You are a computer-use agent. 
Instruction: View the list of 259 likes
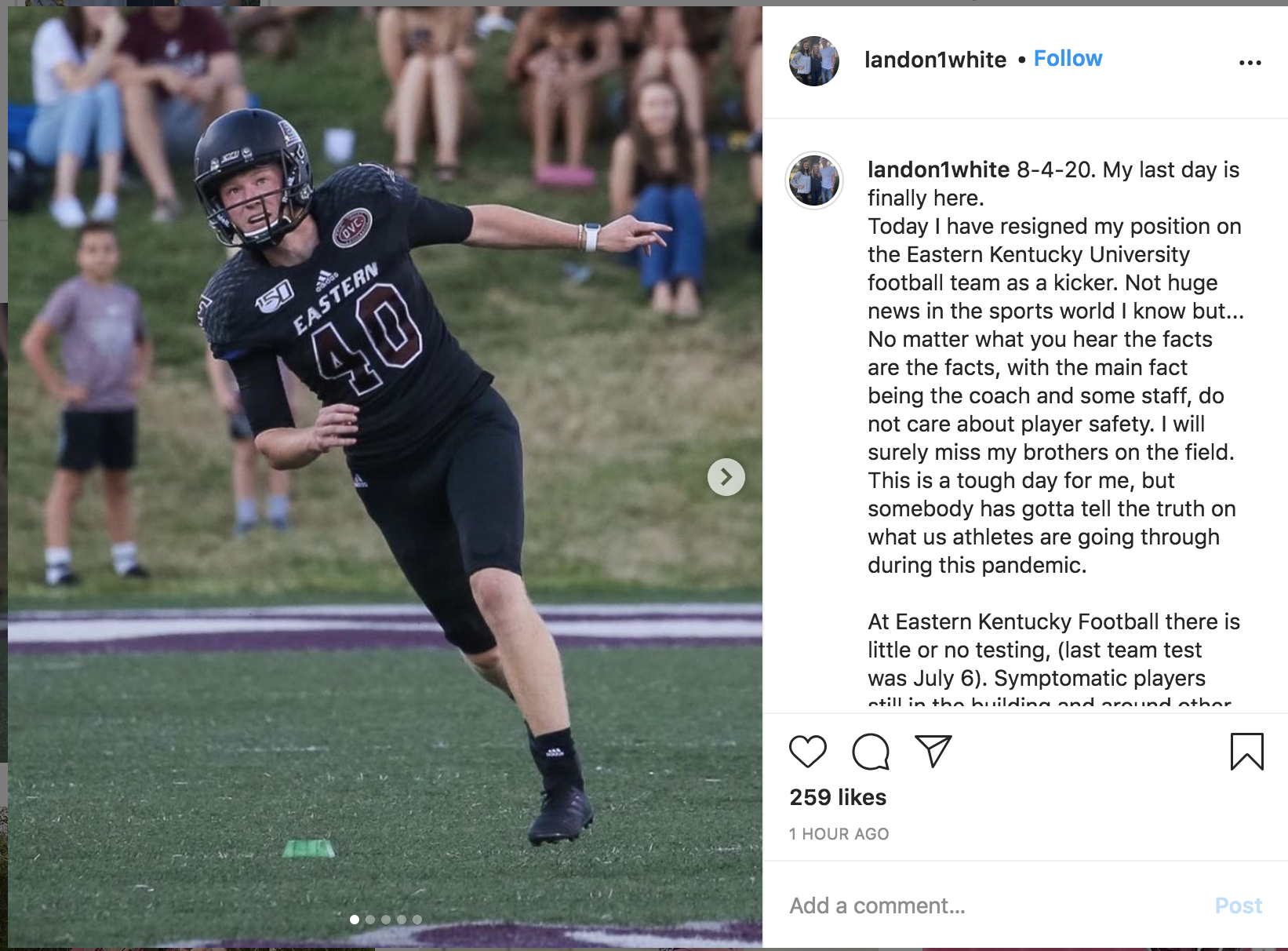(838, 797)
